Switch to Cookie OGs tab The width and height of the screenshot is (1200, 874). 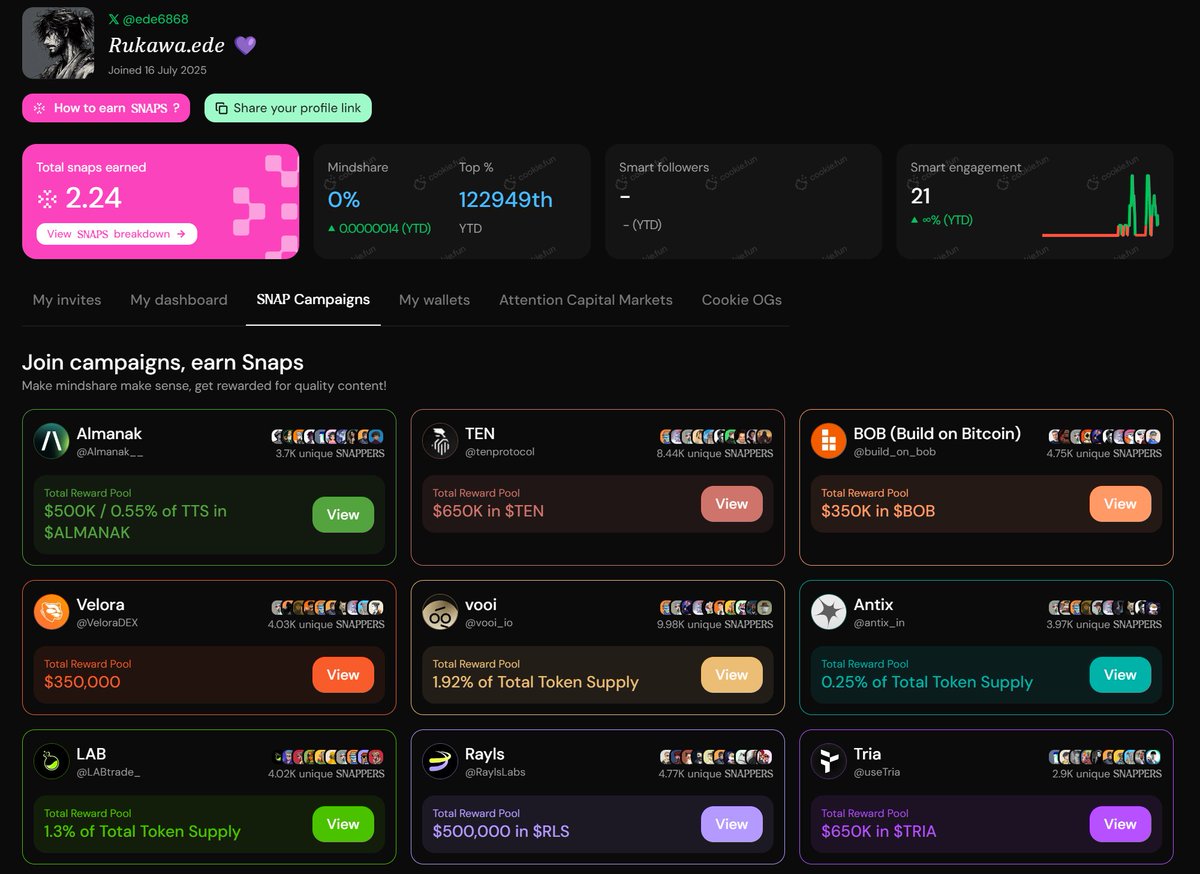pyautogui.click(x=742, y=300)
